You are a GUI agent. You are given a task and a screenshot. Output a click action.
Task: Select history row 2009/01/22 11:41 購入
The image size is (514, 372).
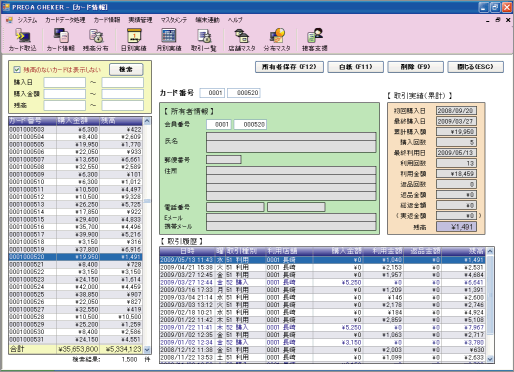323,327
